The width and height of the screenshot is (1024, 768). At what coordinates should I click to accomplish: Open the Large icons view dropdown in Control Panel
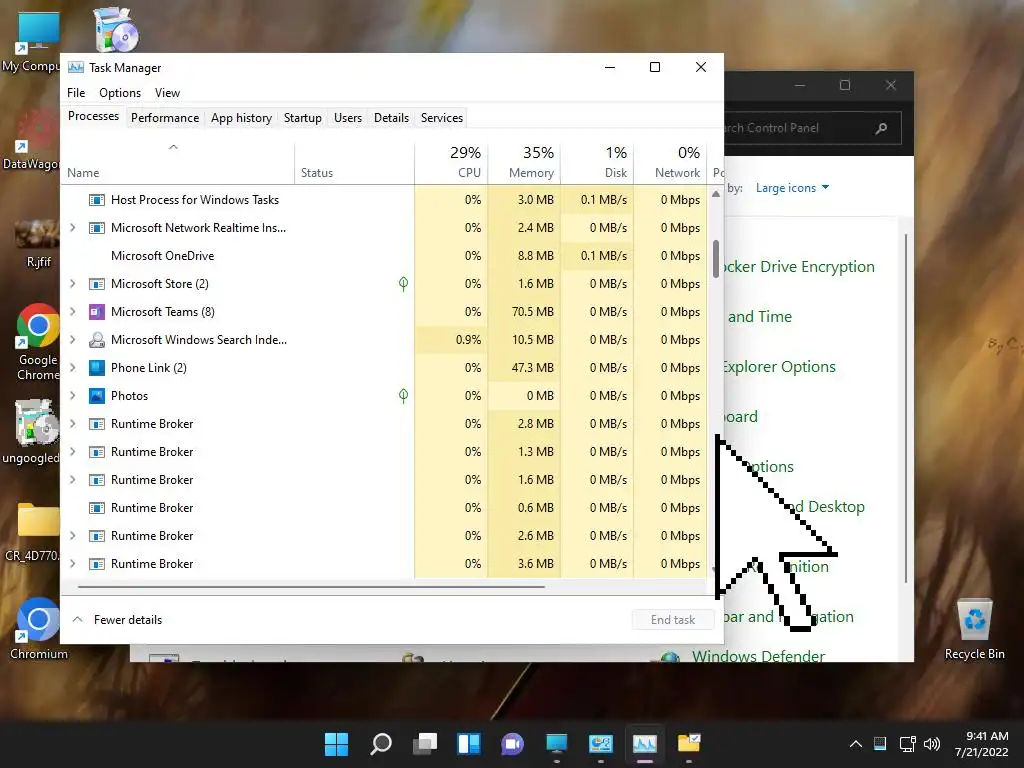[792, 188]
